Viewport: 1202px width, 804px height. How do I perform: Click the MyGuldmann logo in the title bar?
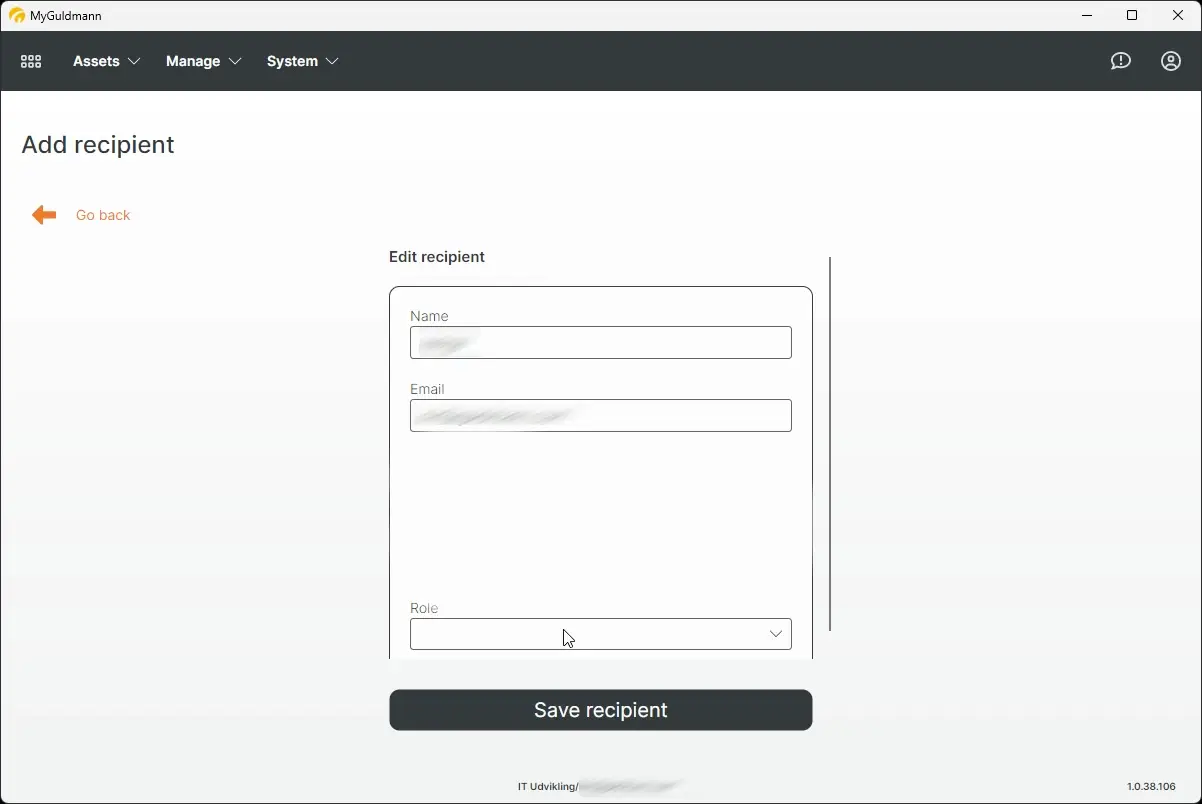16,15
